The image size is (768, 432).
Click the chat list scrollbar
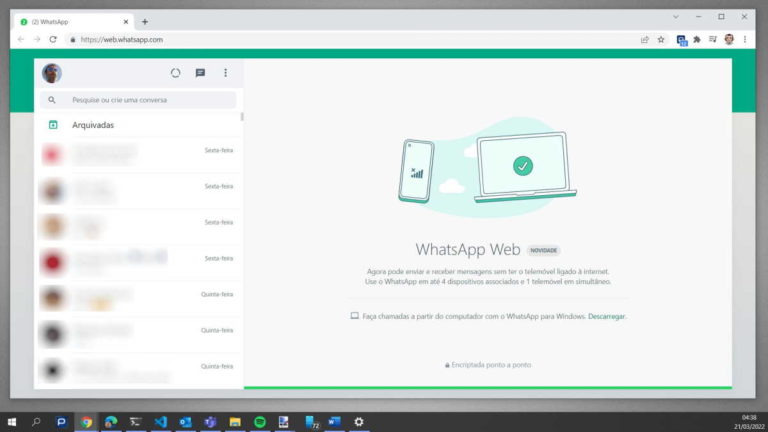(x=242, y=116)
